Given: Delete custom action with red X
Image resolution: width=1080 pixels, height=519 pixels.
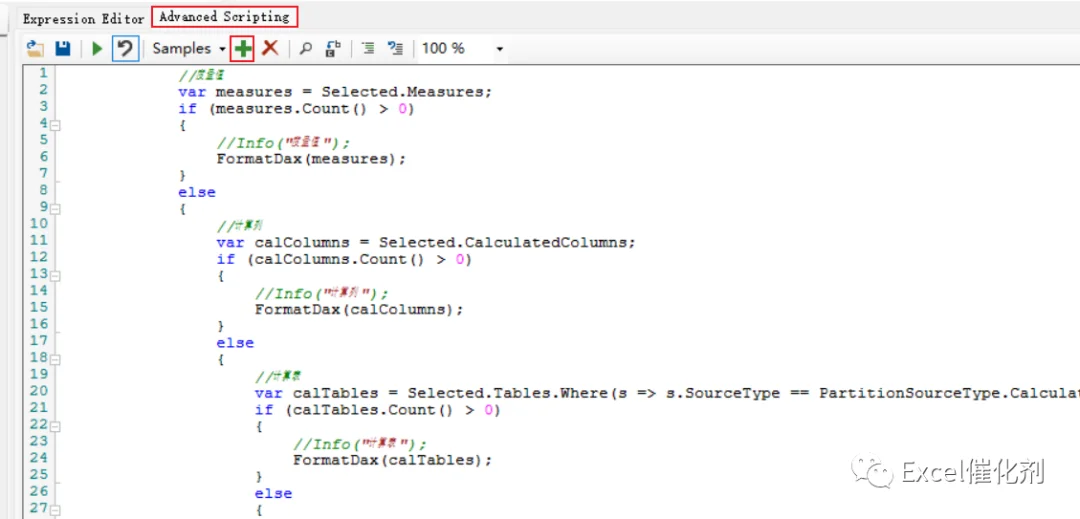Looking at the screenshot, I should click(270, 48).
